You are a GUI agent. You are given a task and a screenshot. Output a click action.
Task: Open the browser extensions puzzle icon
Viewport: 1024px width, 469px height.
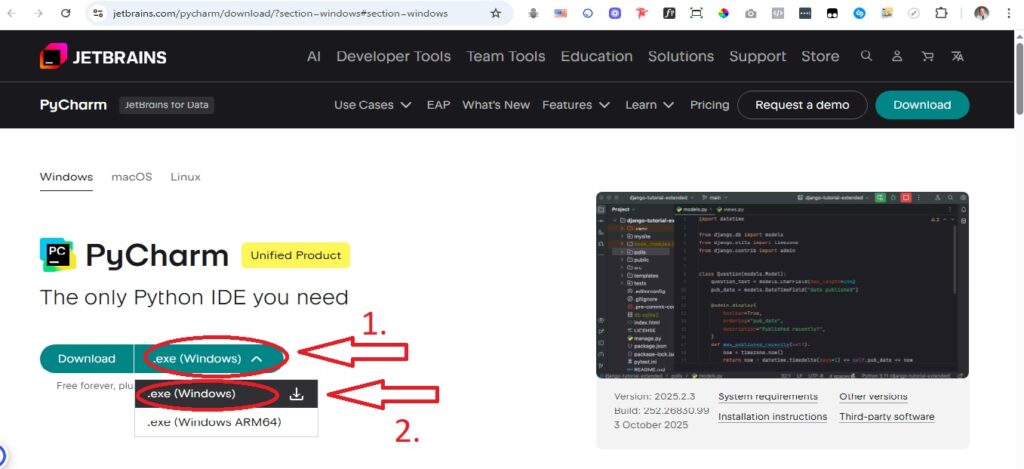[941, 14]
